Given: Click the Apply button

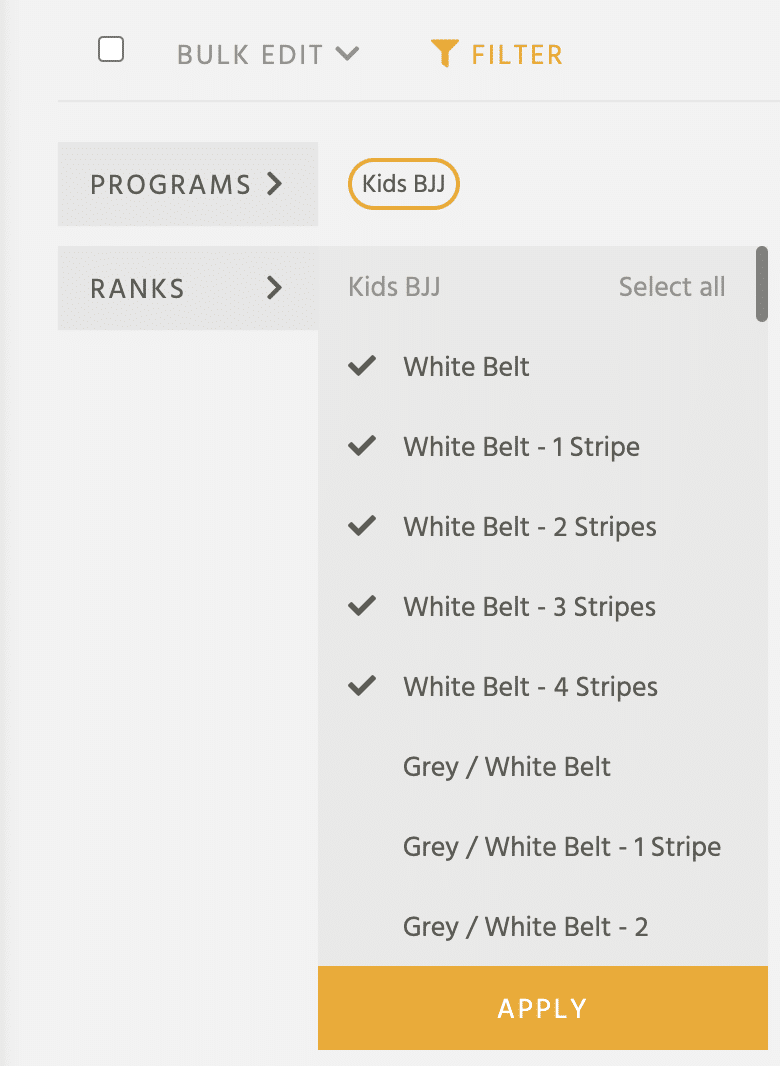Looking at the screenshot, I should 543,1008.
